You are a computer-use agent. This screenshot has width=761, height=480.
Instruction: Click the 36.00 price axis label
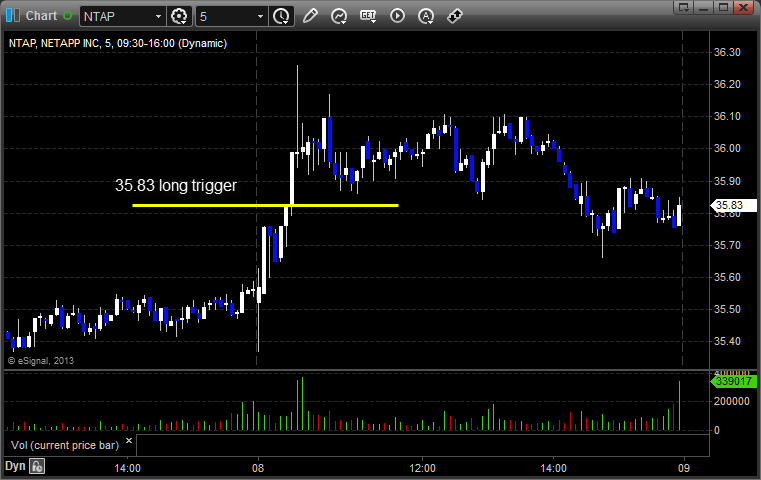click(727, 148)
